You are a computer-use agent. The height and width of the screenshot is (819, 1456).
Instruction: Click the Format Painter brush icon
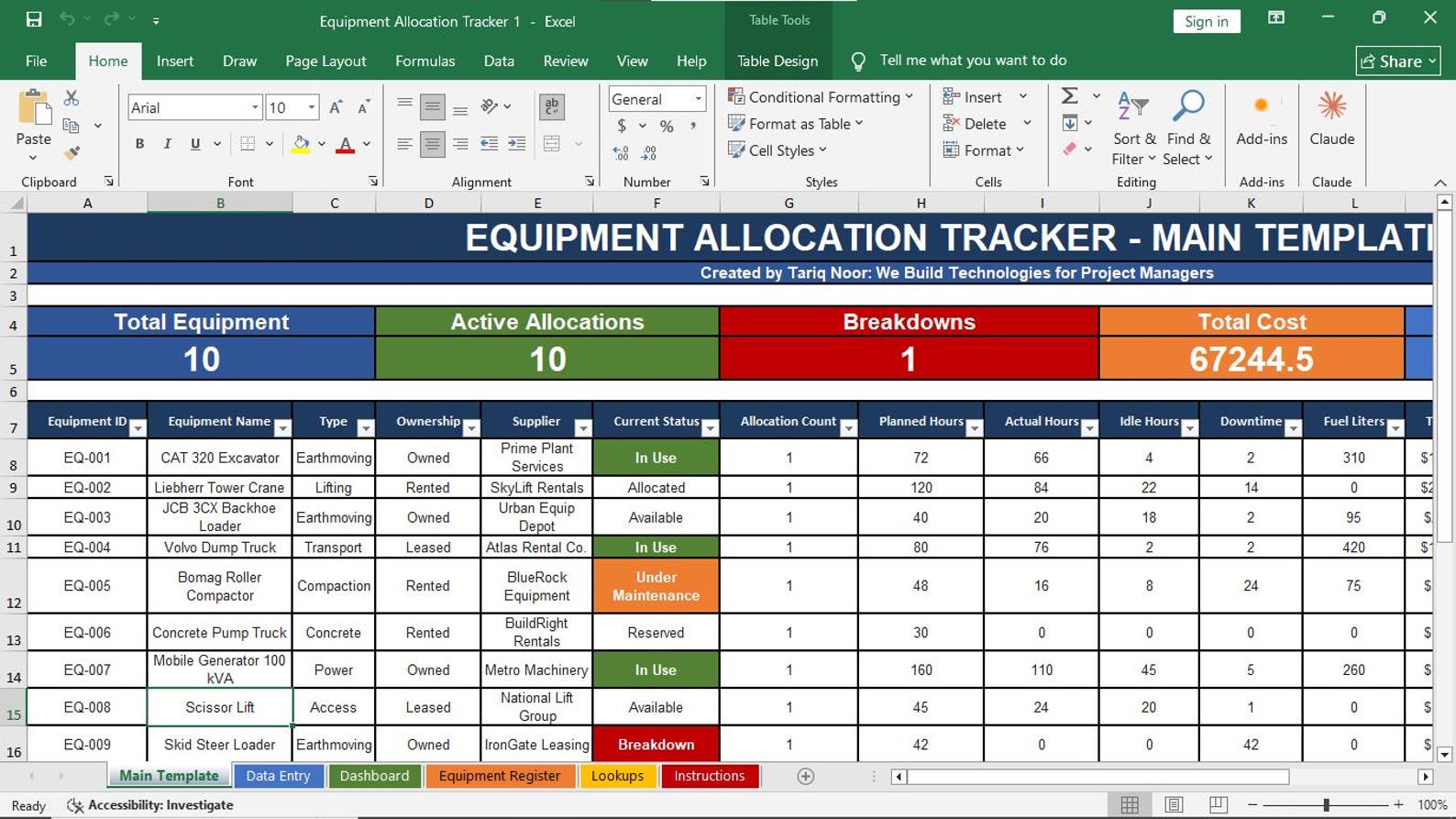point(71,153)
